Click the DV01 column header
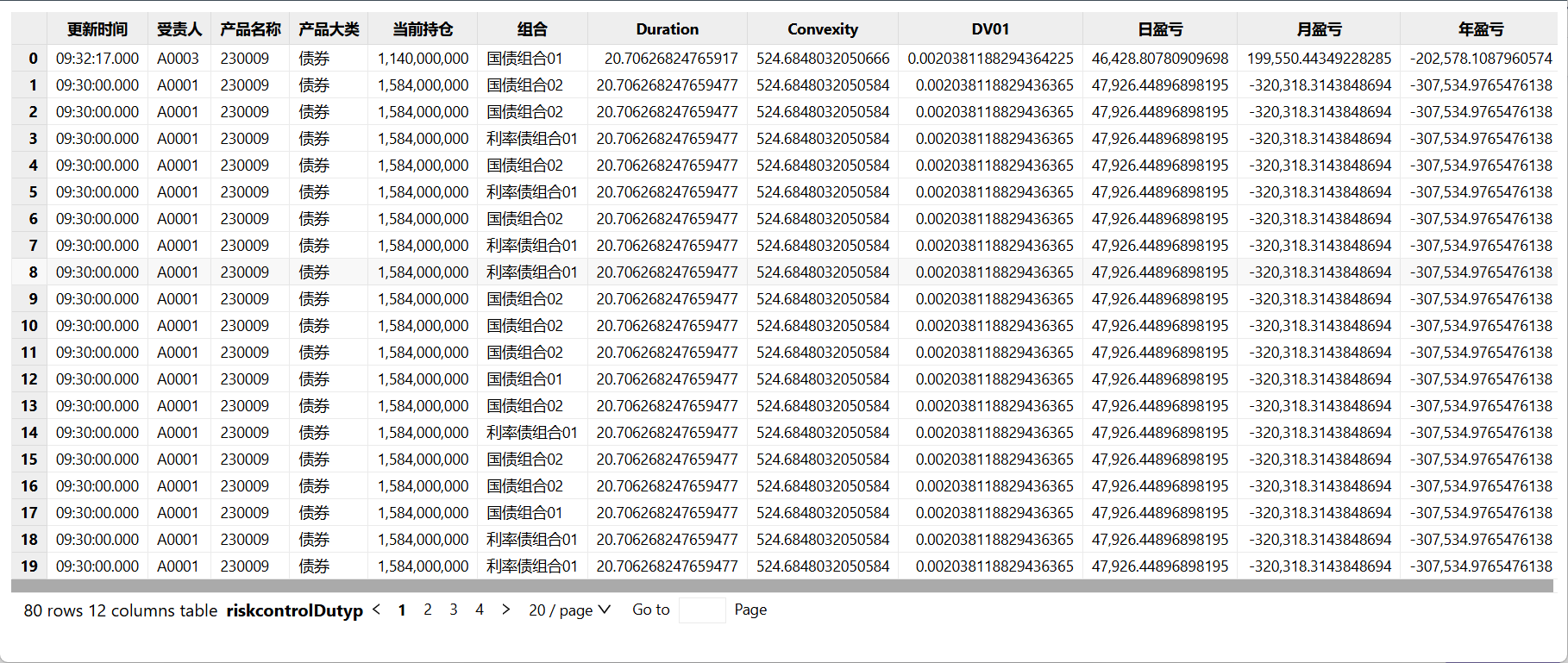Image resolution: width=1568 pixels, height=663 pixels. [x=990, y=29]
